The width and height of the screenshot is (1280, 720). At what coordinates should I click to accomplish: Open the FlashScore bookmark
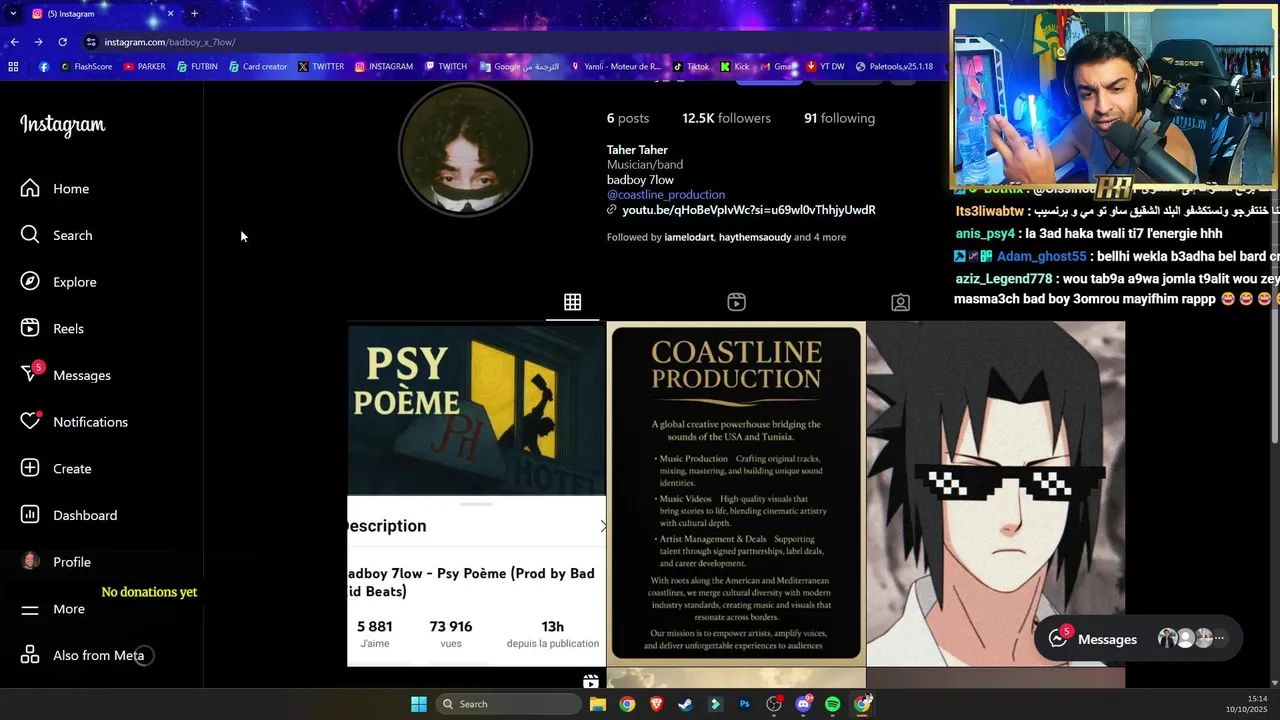point(86,67)
